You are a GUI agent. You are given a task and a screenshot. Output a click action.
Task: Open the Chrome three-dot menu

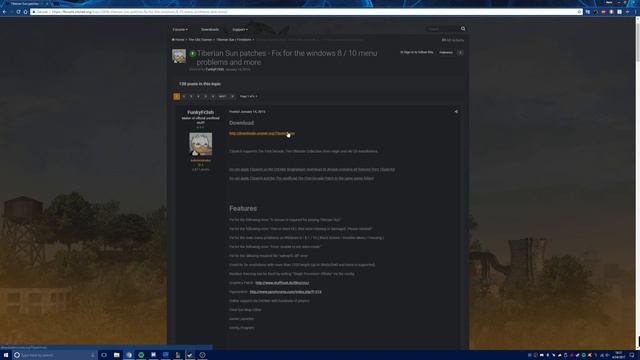pos(635,12)
